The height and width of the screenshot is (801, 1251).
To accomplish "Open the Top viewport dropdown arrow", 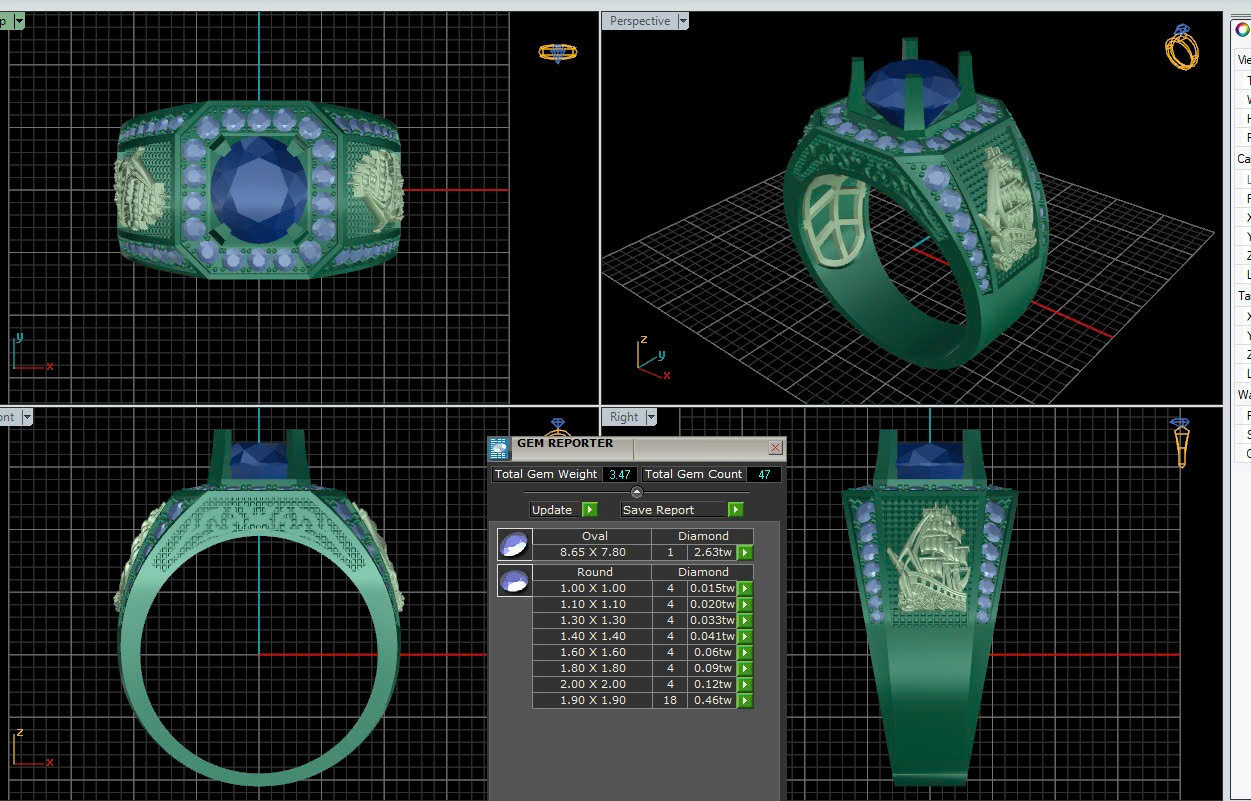I will [x=19, y=21].
